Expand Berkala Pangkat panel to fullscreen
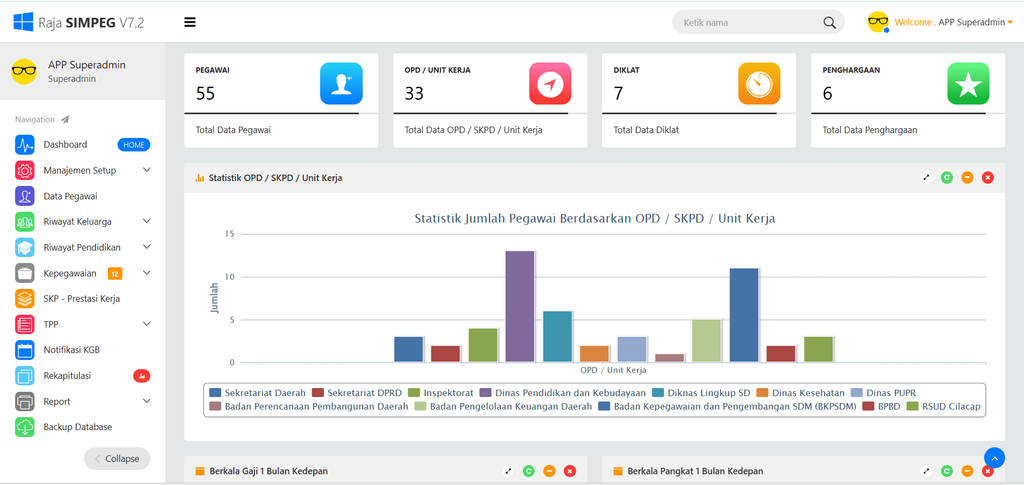The width and height of the screenshot is (1024, 485). pyautogui.click(x=926, y=471)
